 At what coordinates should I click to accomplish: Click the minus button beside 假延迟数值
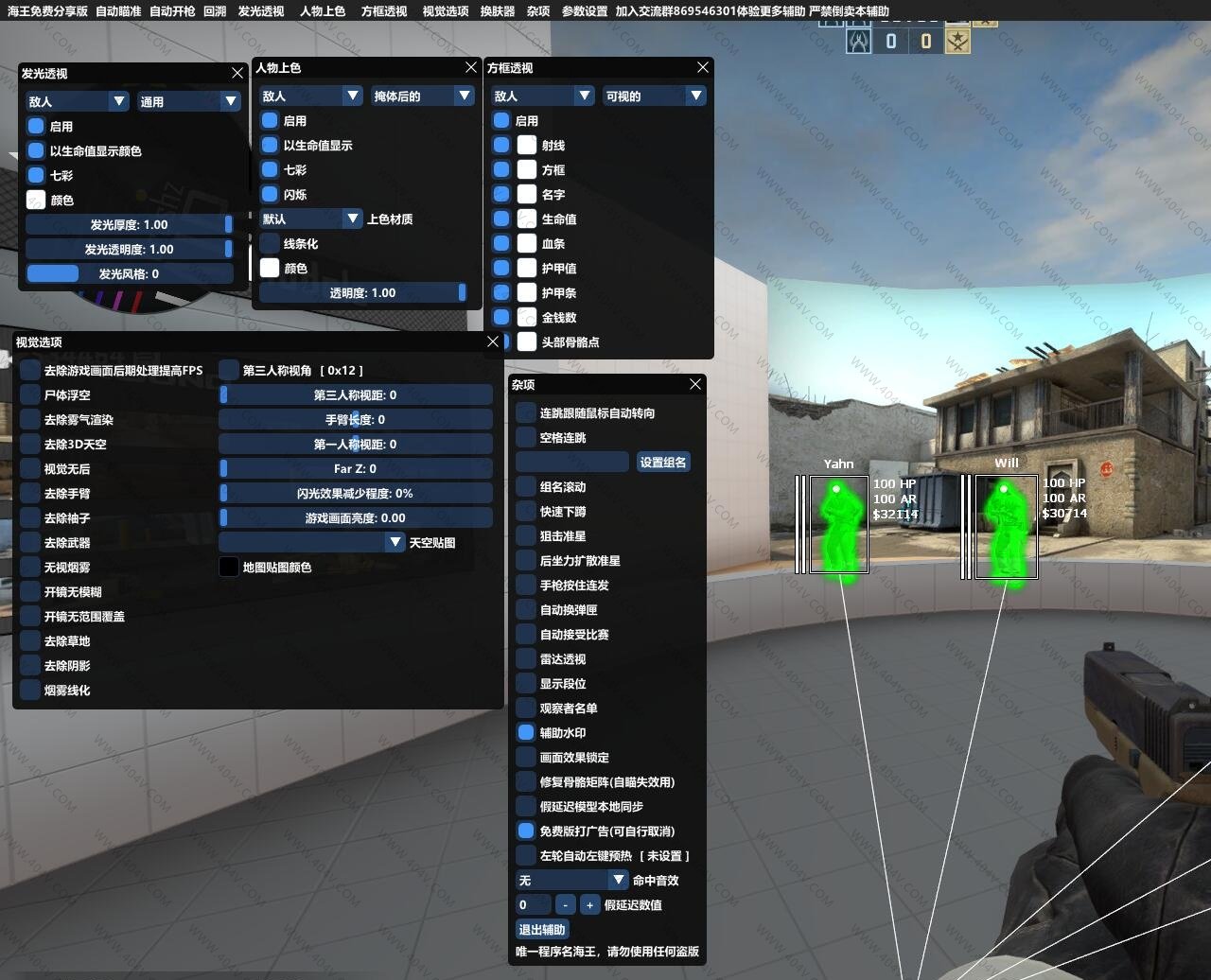[565, 905]
